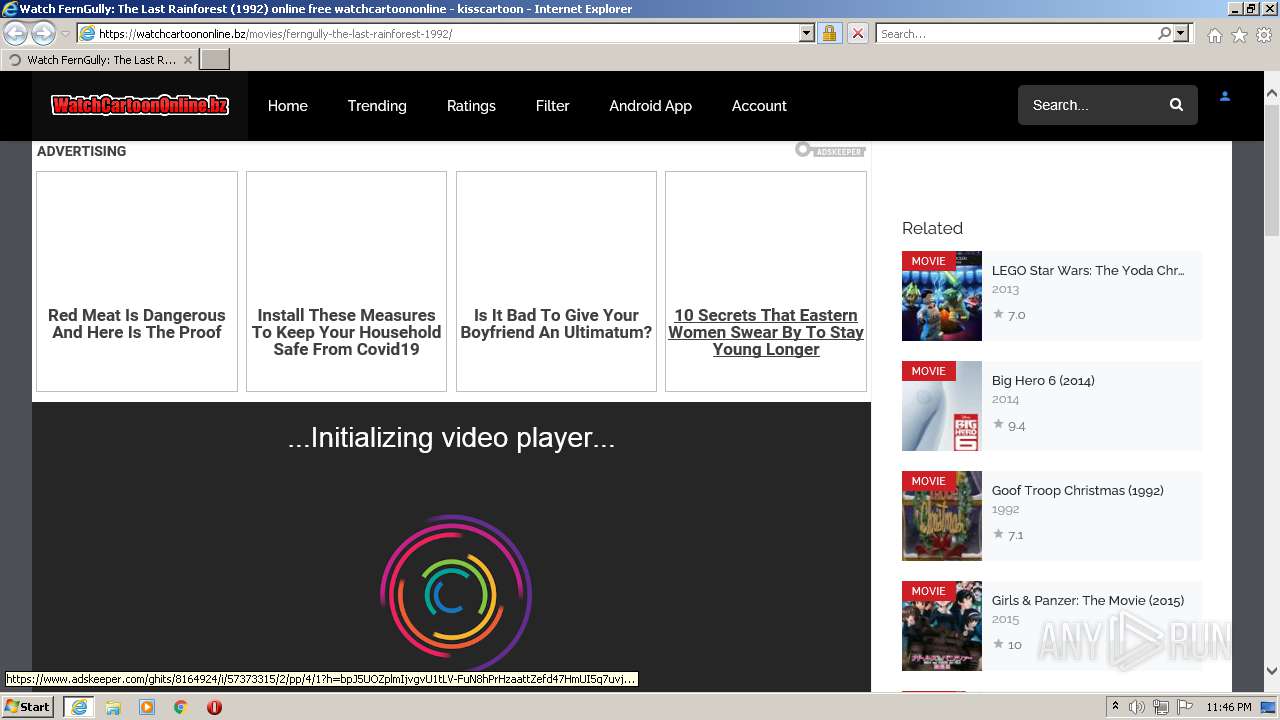Click the IE search magnifier icon

pyautogui.click(x=1164, y=33)
